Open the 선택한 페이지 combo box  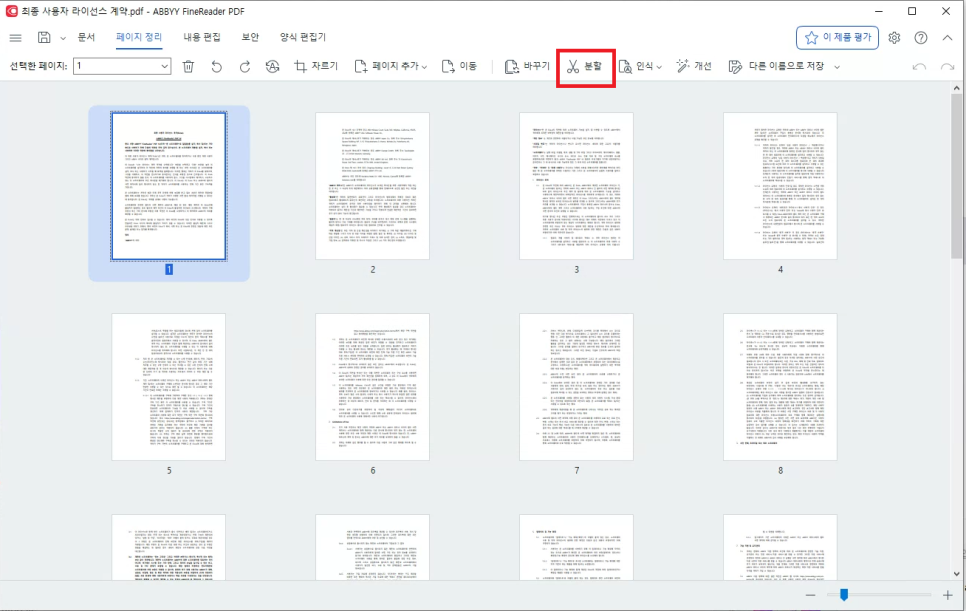[122, 66]
